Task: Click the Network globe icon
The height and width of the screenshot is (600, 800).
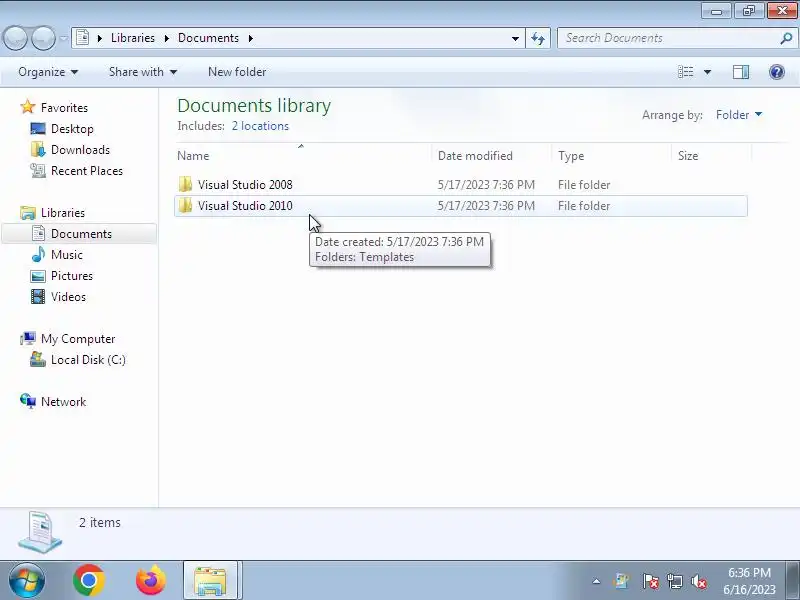Action: click(x=28, y=401)
